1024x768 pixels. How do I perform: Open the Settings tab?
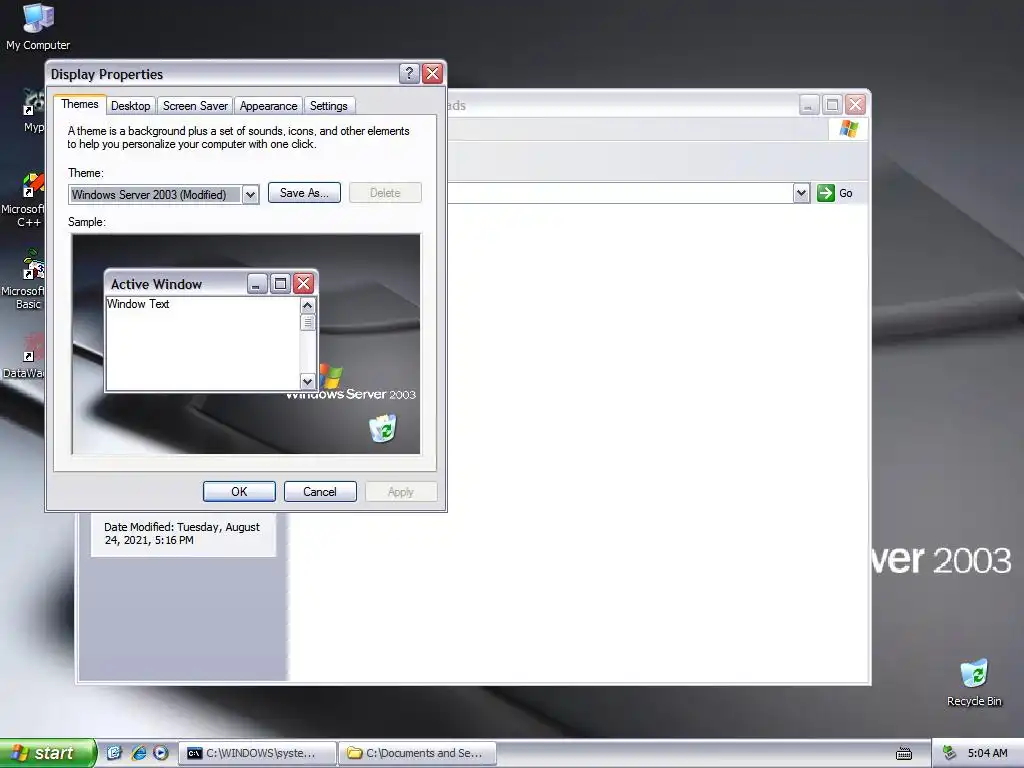[x=328, y=106]
